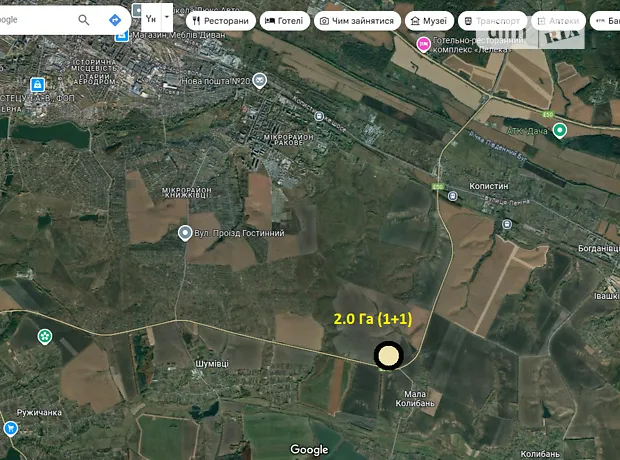Viewport: 620px width, 460px height.
Task: Click the blue shopping pin near Старий Аеродром
Action: pyautogui.click(x=38, y=84)
